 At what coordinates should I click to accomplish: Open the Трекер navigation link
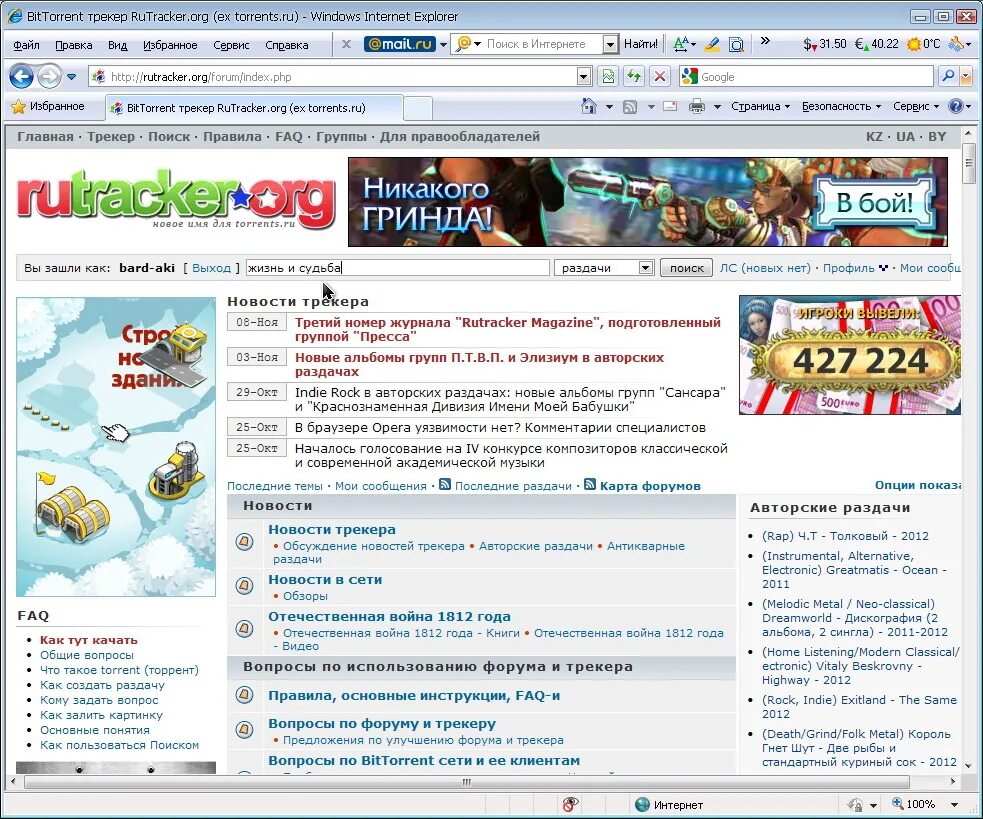coord(110,136)
